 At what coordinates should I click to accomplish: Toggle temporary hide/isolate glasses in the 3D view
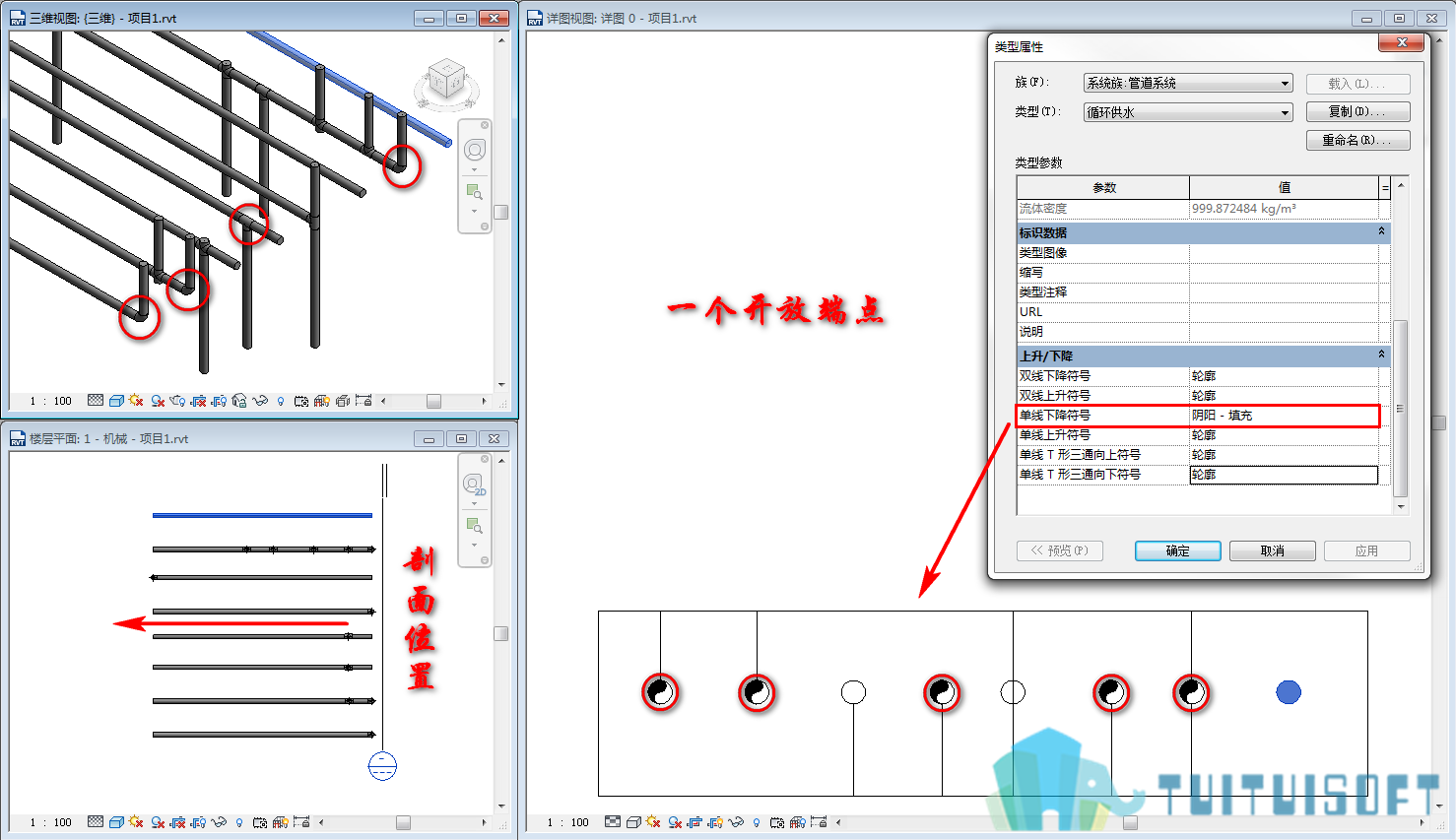click(260, 401)
